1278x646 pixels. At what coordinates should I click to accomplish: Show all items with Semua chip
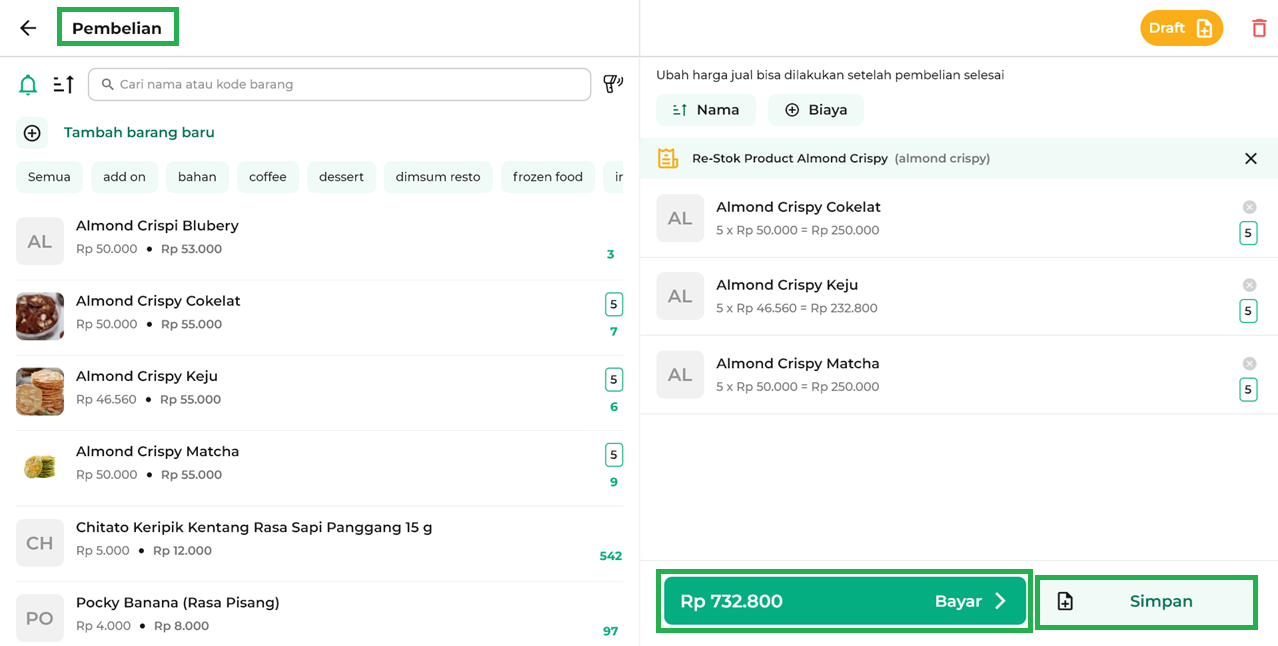[49, 177]
